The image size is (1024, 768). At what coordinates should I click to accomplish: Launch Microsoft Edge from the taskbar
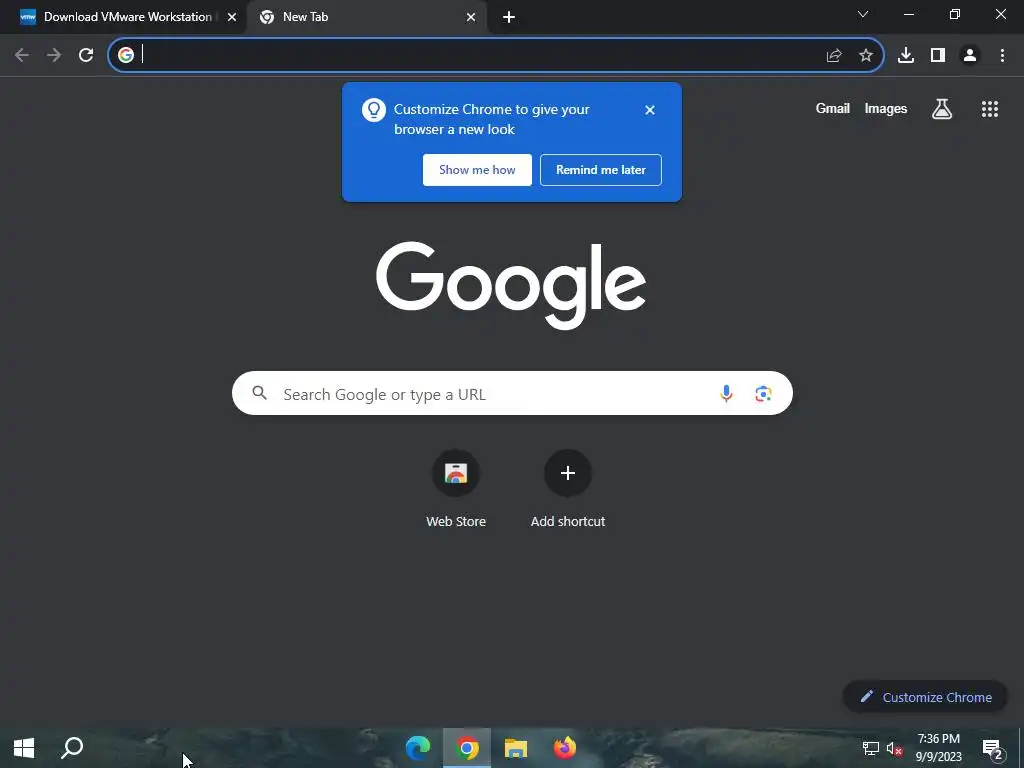[418, 748]
